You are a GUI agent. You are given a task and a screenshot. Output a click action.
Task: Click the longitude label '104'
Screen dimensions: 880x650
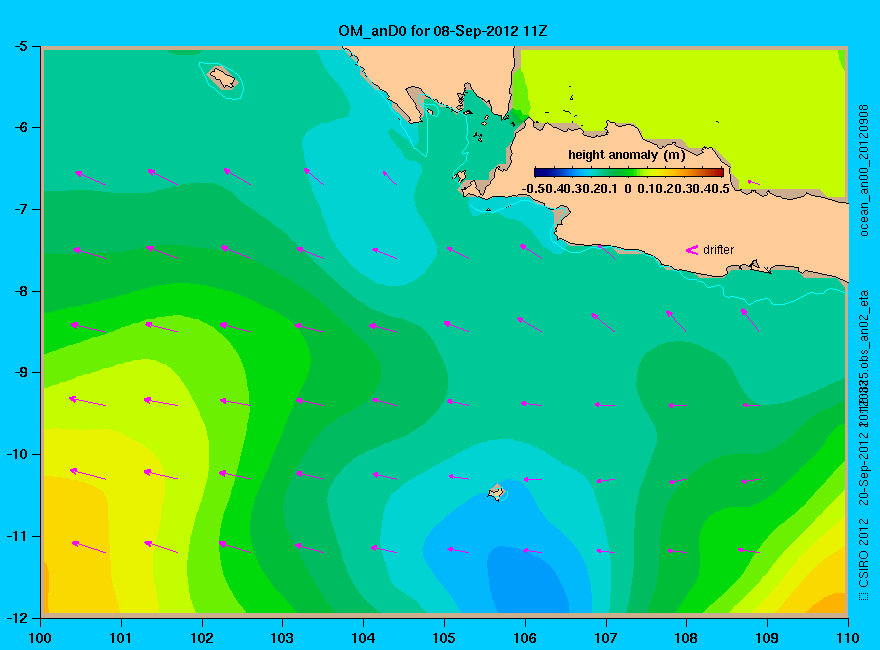(363, 638)
